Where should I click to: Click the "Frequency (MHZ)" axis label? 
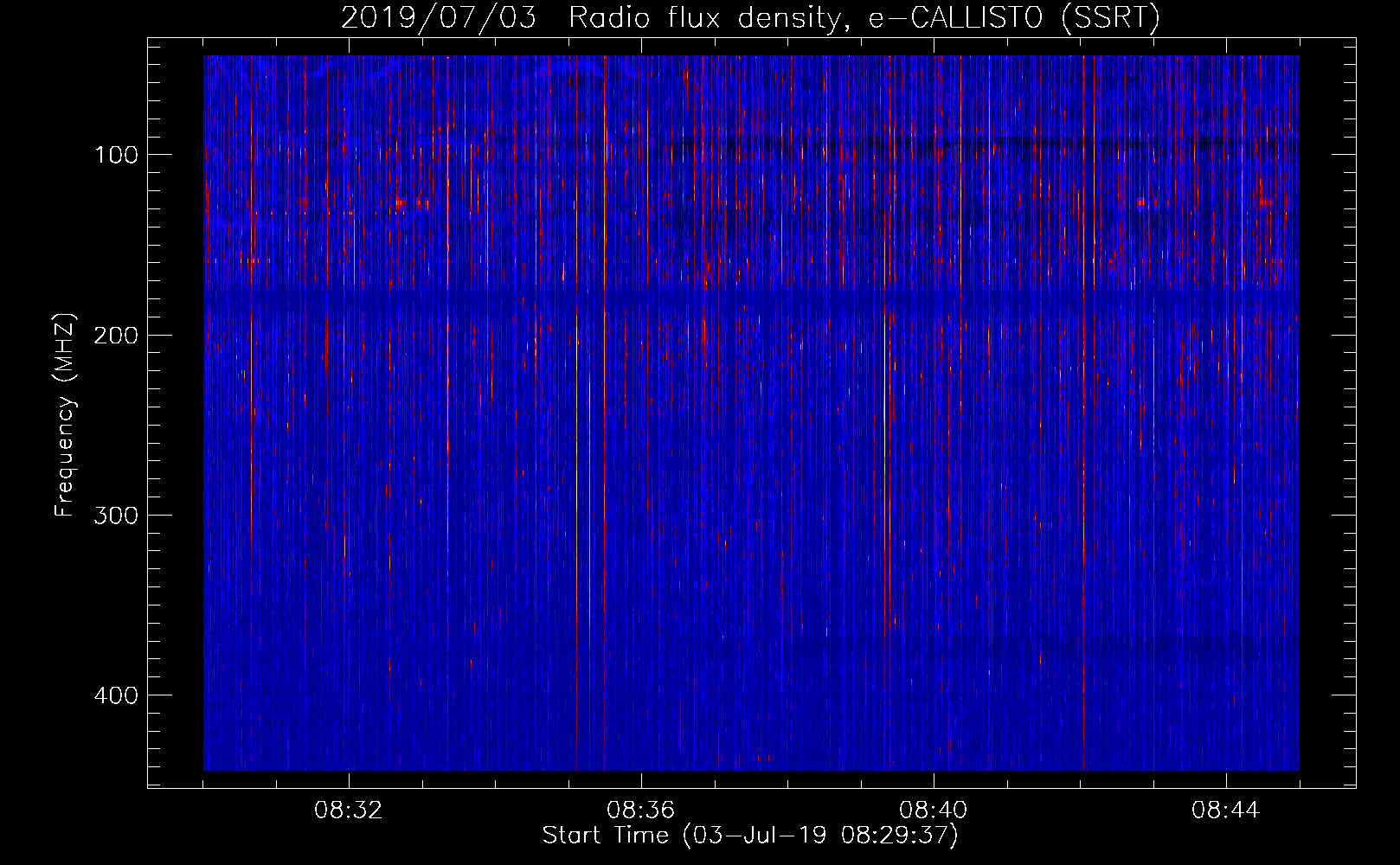click(65, 415)
